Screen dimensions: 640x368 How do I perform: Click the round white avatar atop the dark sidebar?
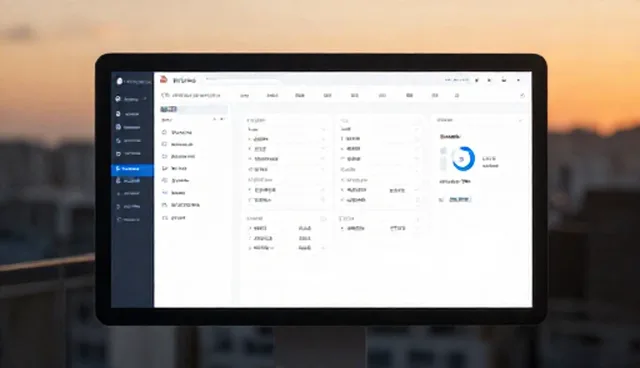(119, 82)
